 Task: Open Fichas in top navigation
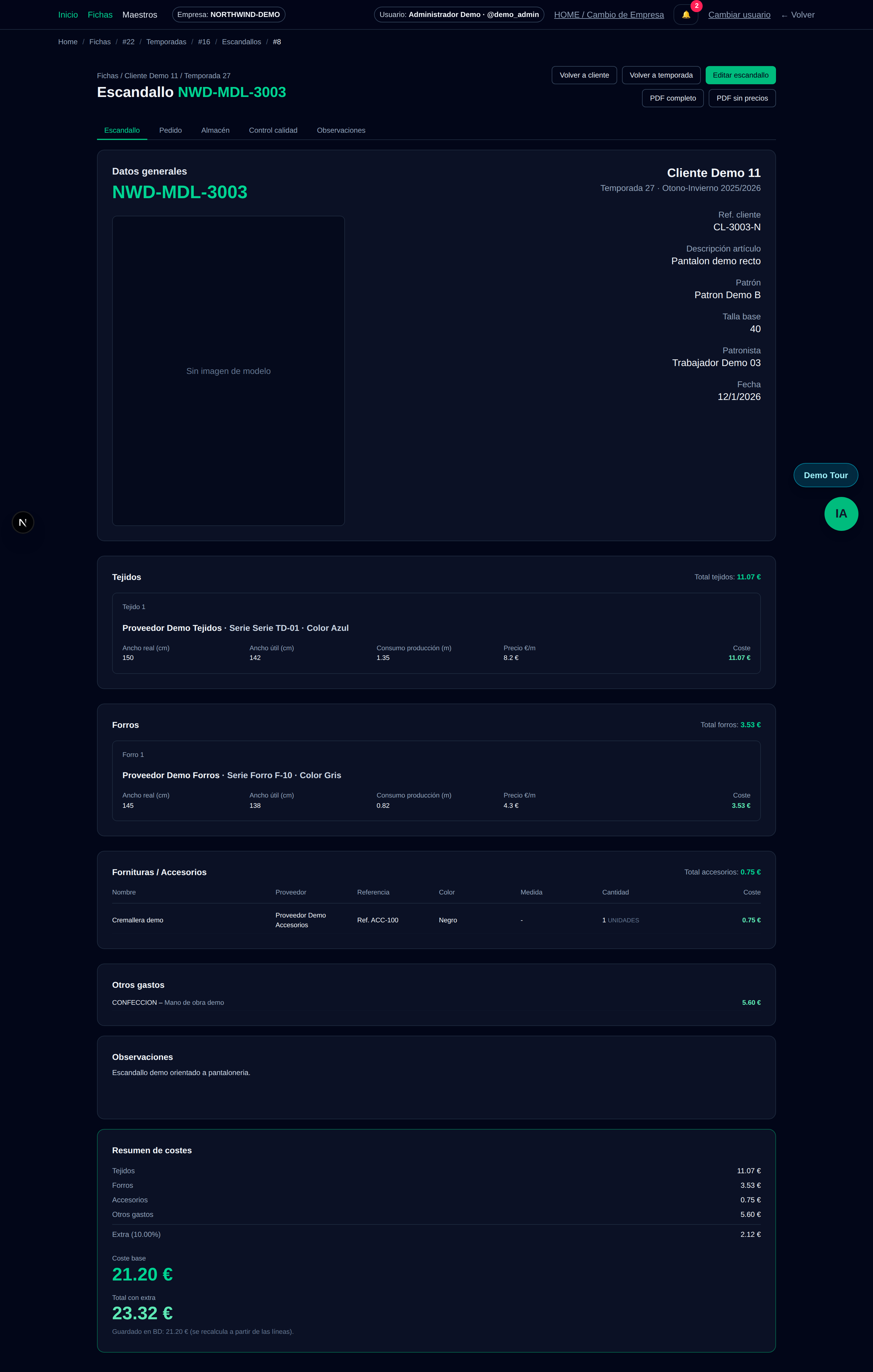click(x=100, y=15)
